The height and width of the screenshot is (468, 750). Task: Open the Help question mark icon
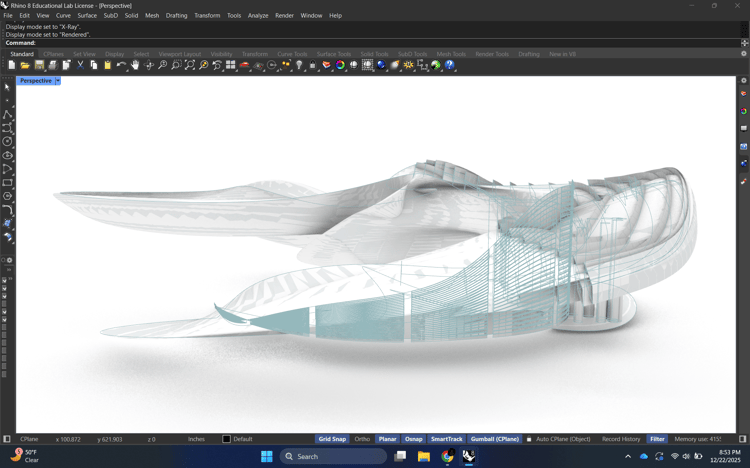[x=450, y=65]
